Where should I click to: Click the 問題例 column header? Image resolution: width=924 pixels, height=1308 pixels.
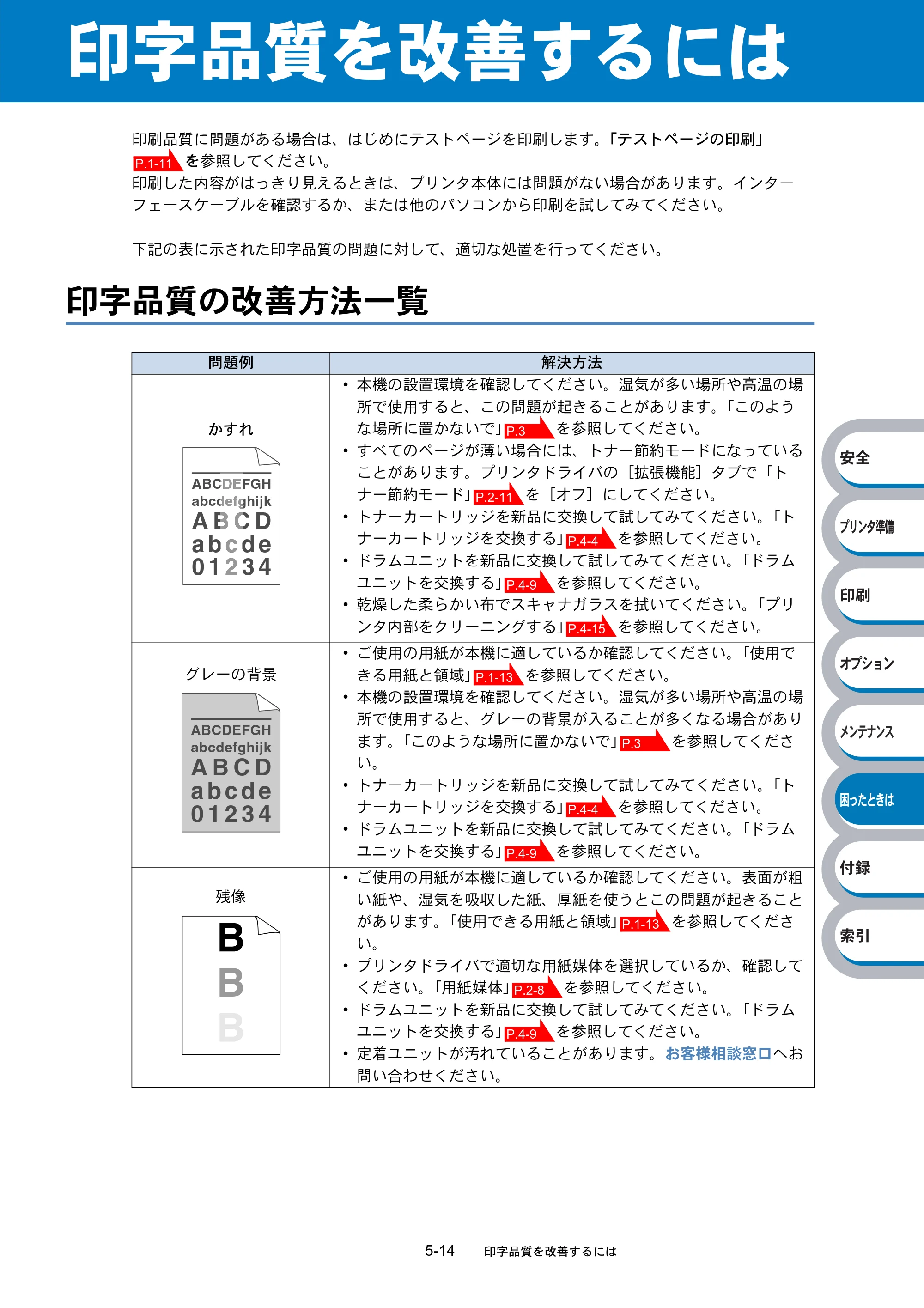pos(231,363)
